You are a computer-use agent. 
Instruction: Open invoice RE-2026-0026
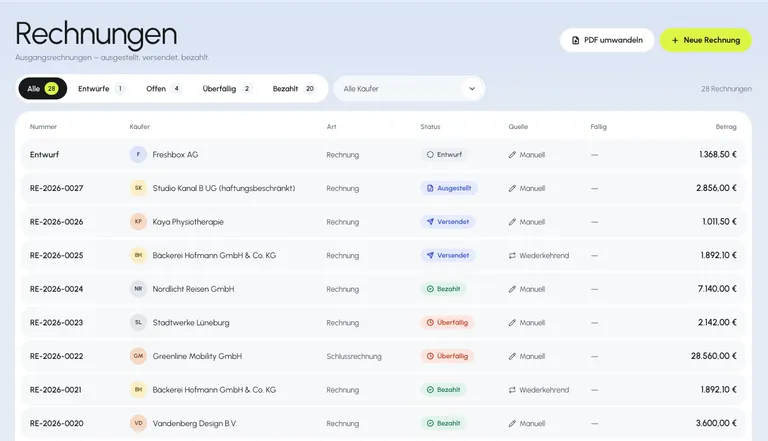click(56, 221)
